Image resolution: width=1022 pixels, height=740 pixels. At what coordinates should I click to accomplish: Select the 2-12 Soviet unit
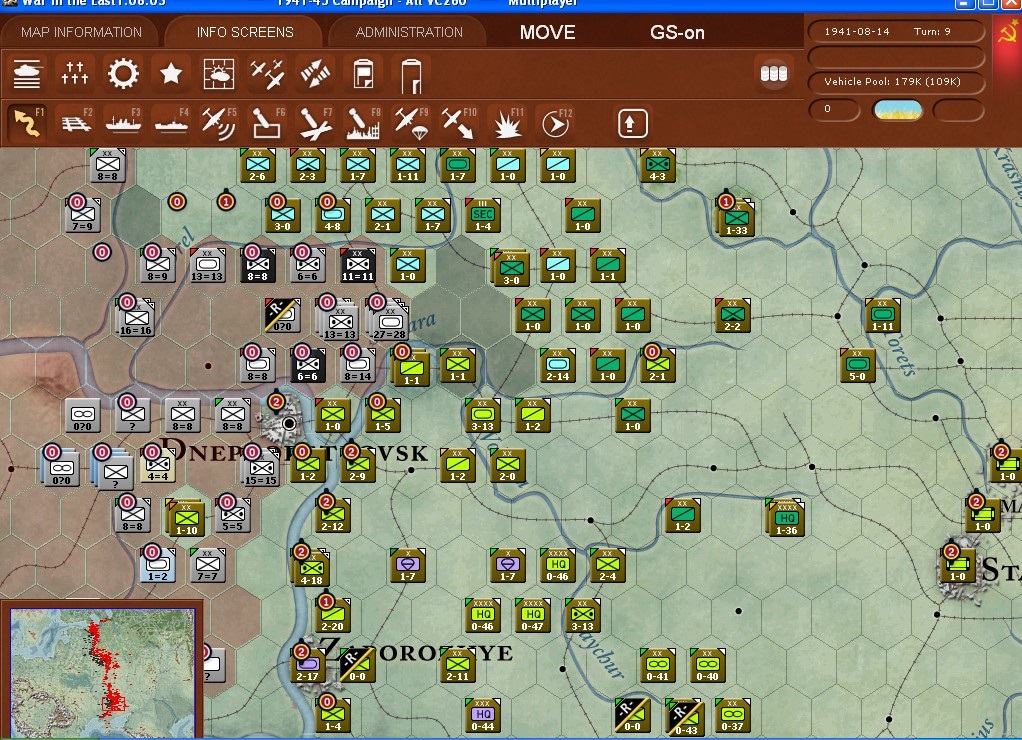click(x=332, y=515)
